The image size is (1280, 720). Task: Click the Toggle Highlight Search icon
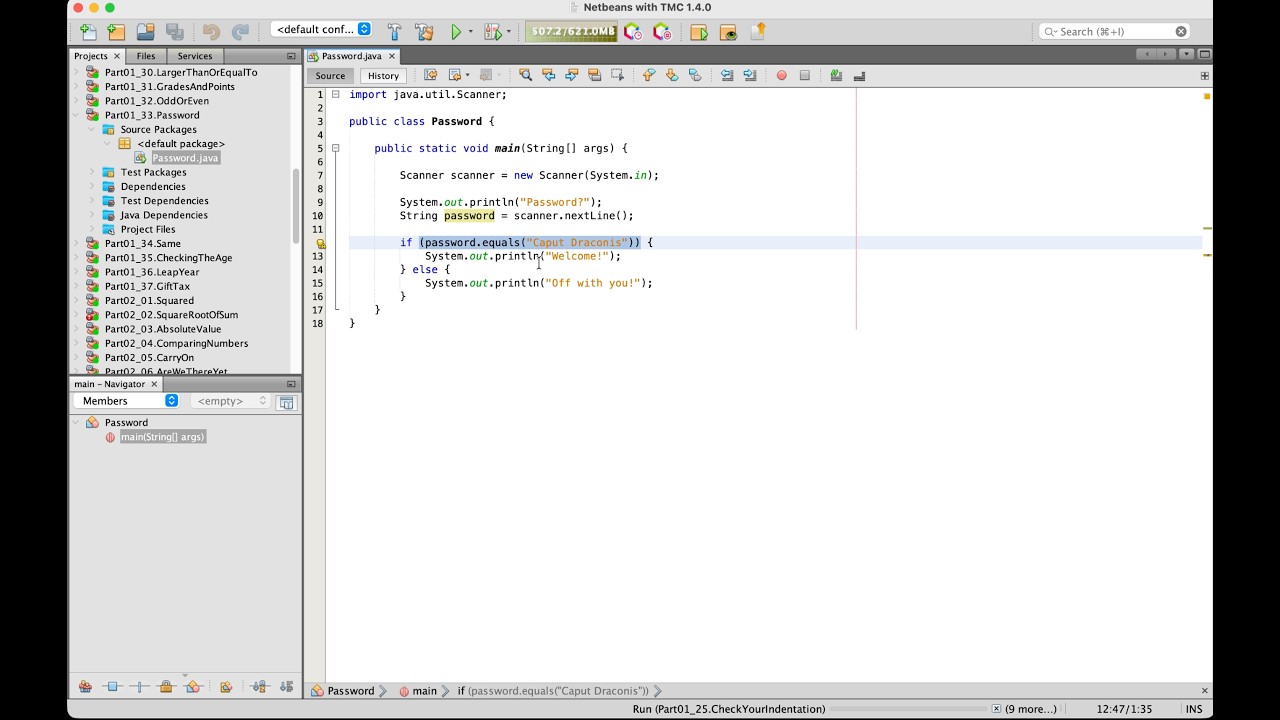594,75
